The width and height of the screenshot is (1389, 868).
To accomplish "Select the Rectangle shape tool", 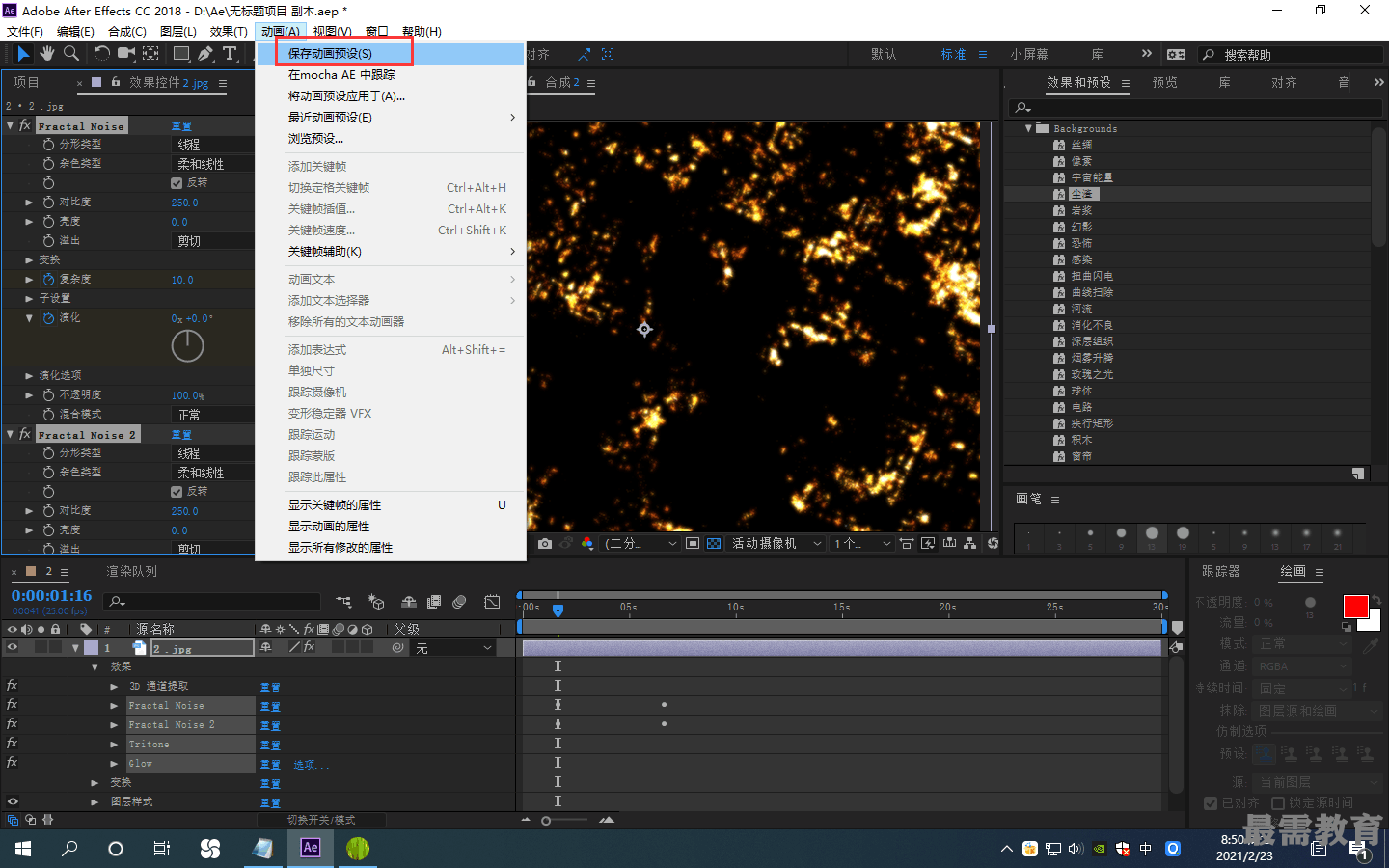I will [x=181, y=54].
